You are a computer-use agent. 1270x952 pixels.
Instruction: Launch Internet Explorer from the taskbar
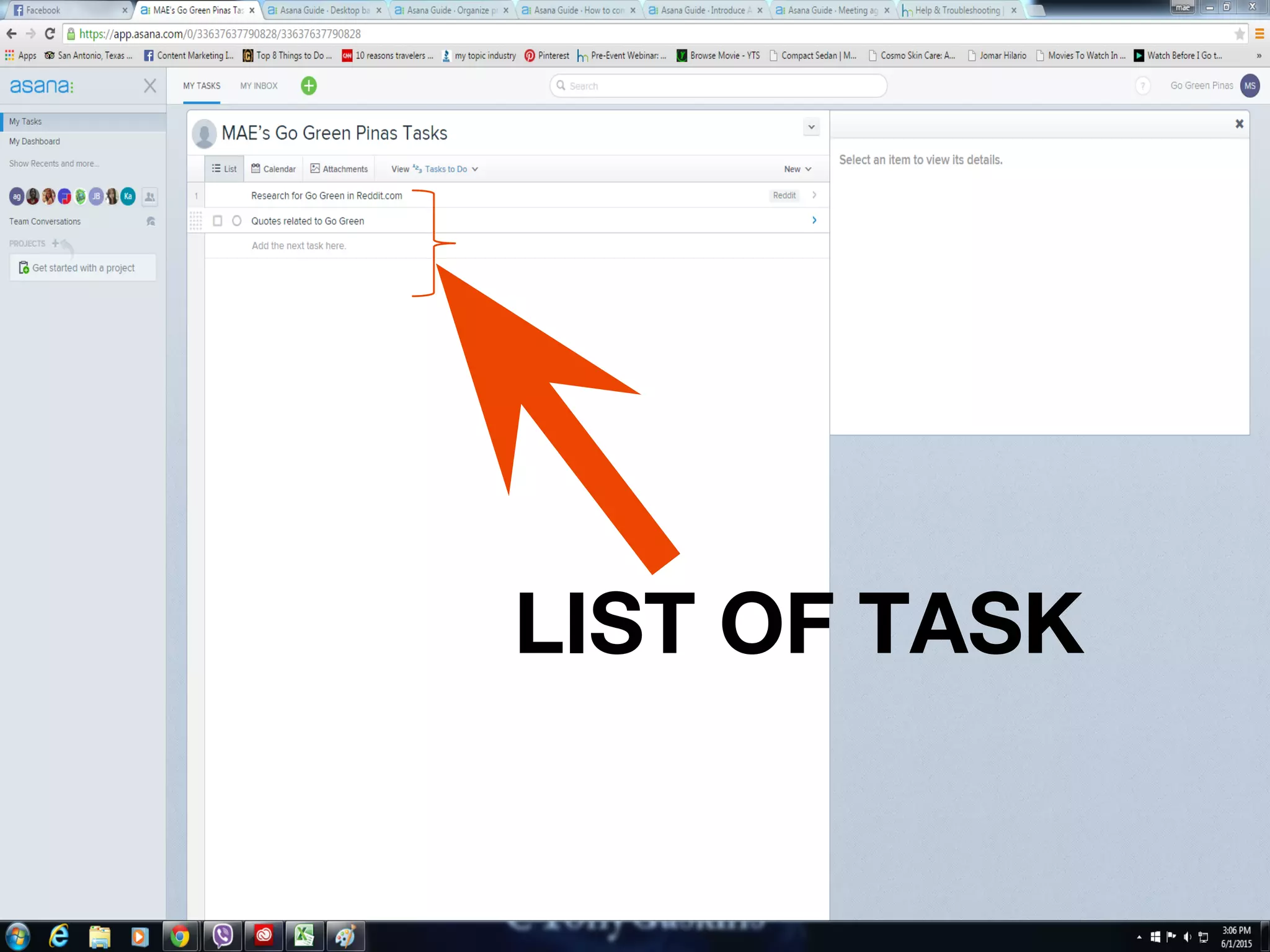click(59, 937)
